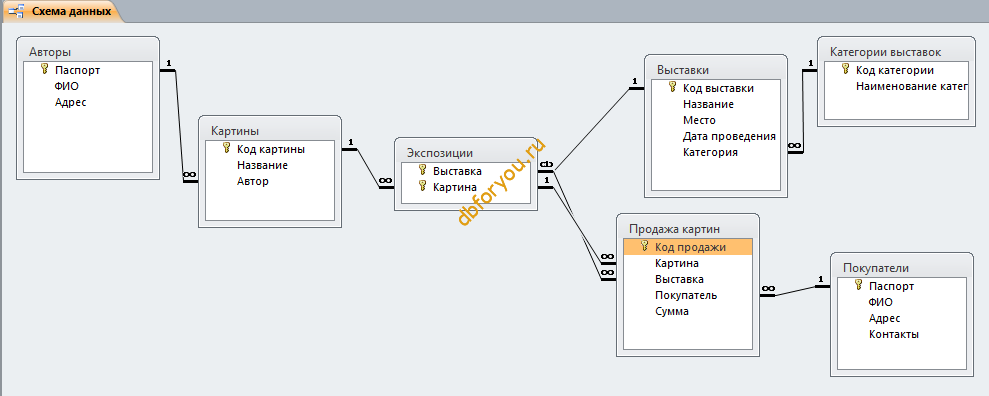Select the Код категории field

click(896, 70)
